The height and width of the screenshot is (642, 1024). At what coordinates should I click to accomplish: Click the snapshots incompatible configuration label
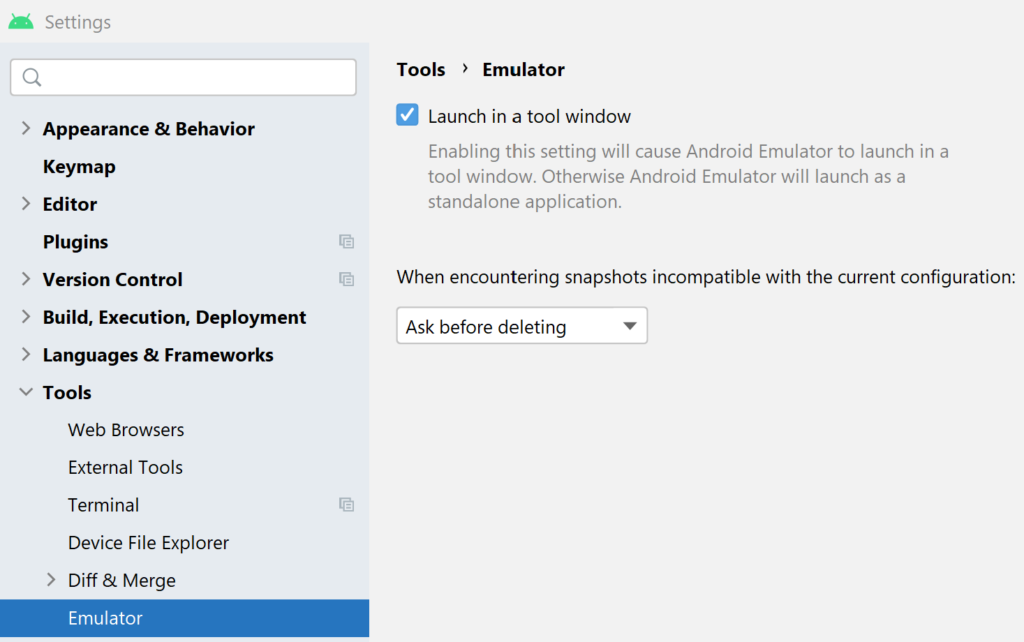706,277
